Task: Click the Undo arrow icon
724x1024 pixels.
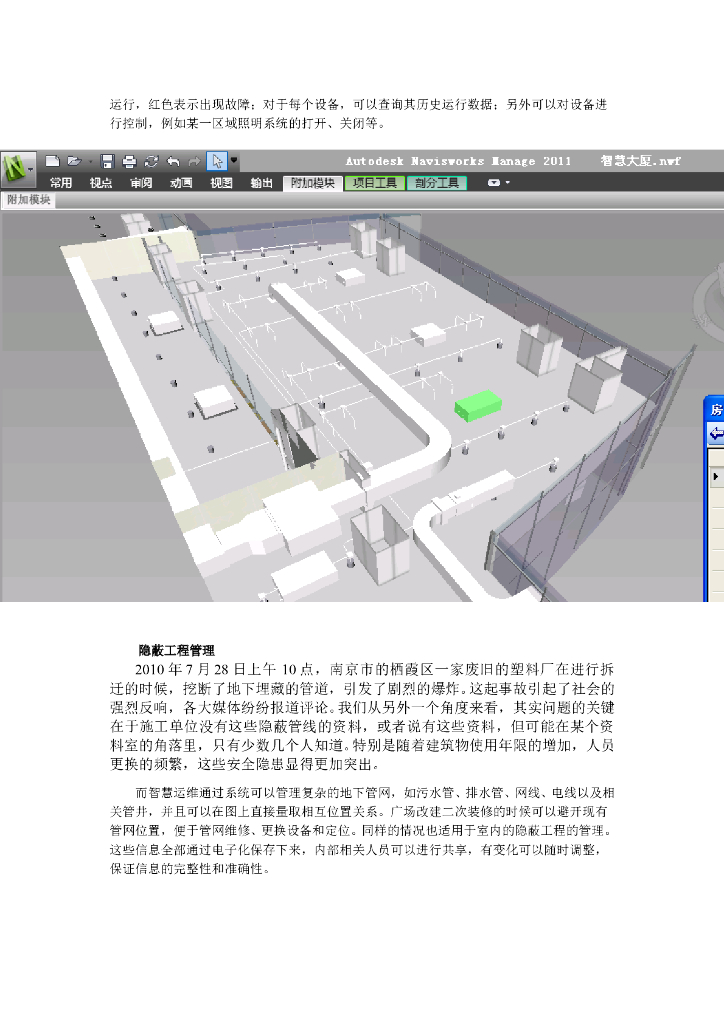Action: click(x=173, y=161)
